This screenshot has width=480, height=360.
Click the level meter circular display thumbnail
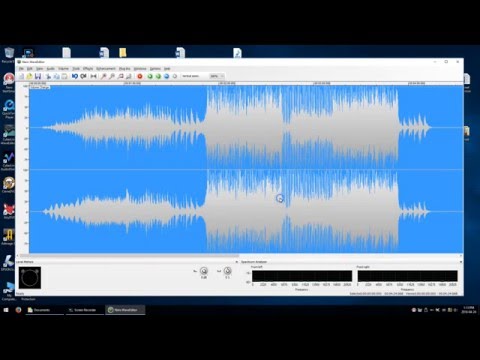pos(30,277)
